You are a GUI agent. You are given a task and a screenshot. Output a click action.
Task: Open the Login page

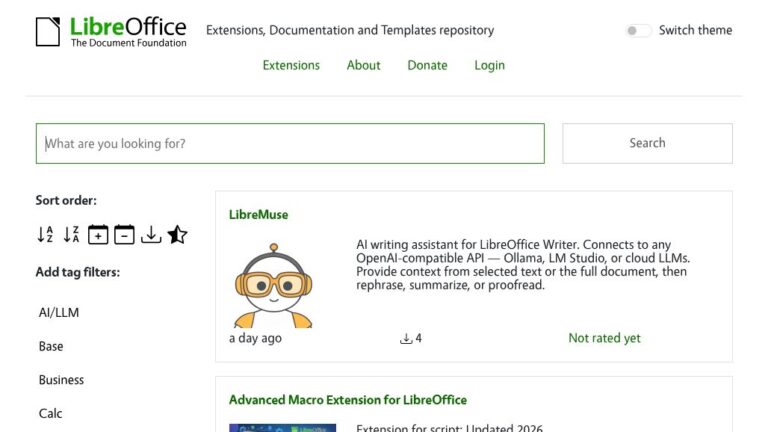[x=489, y=65]
